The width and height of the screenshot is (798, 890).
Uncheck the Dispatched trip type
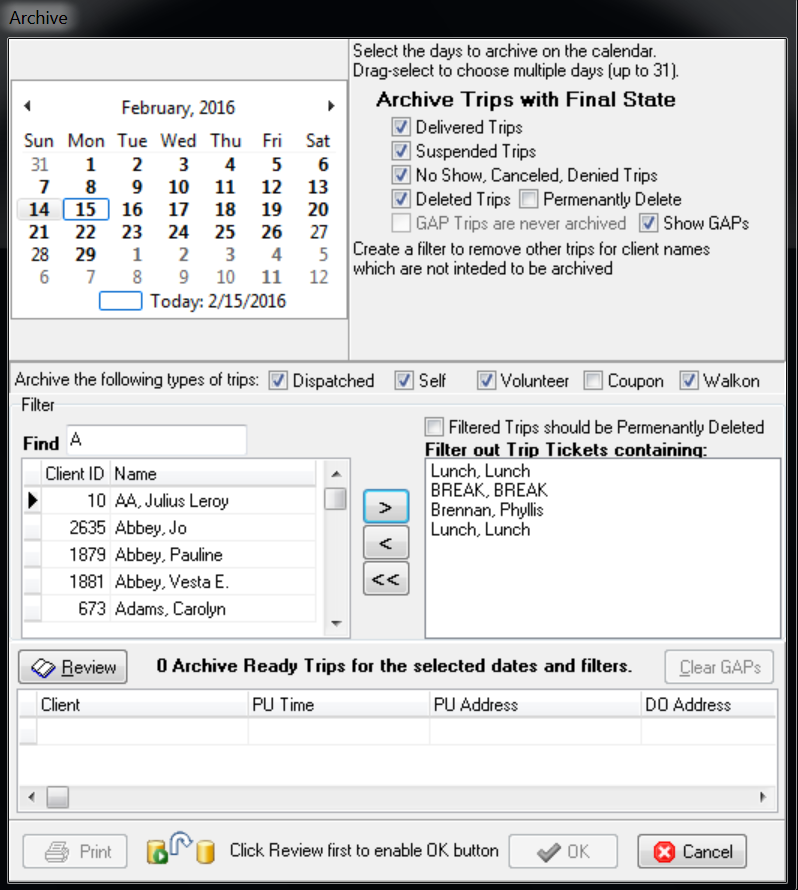(x=278, y=380)
